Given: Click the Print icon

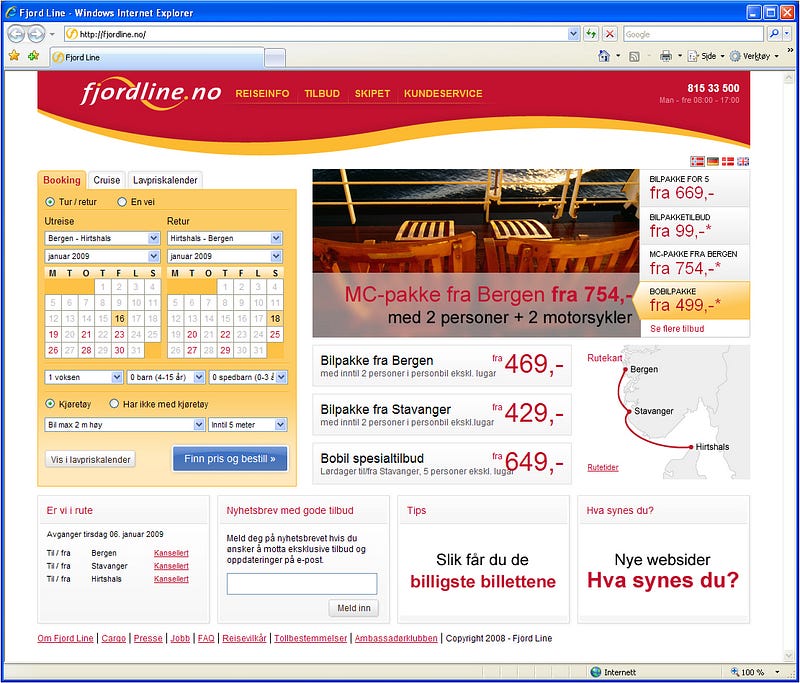Looking at the screenshot, I should [666, 56].
